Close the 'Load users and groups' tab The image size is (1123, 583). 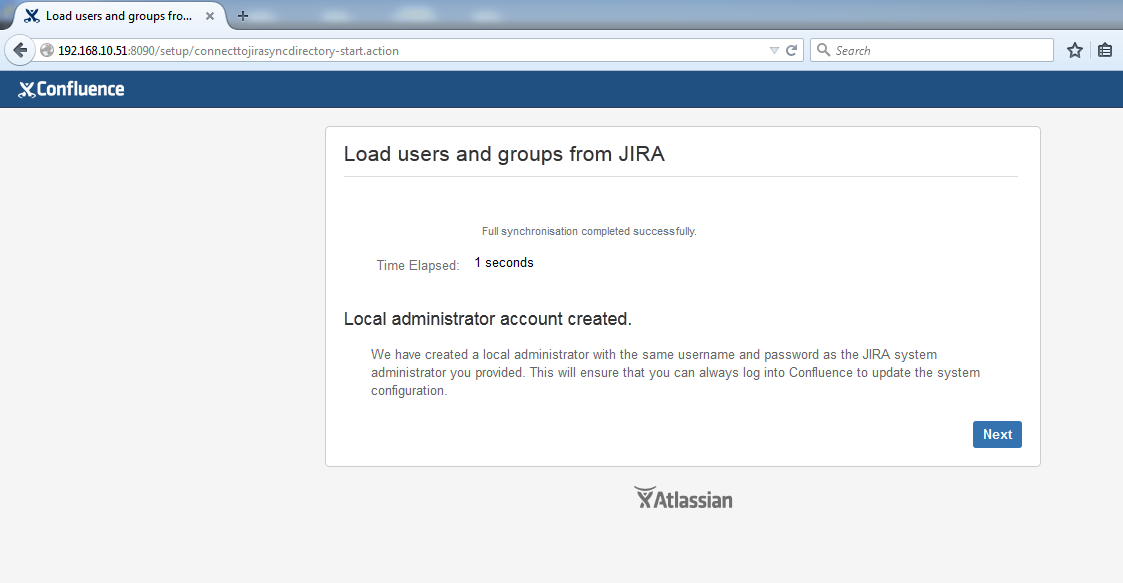coord(210,16)
